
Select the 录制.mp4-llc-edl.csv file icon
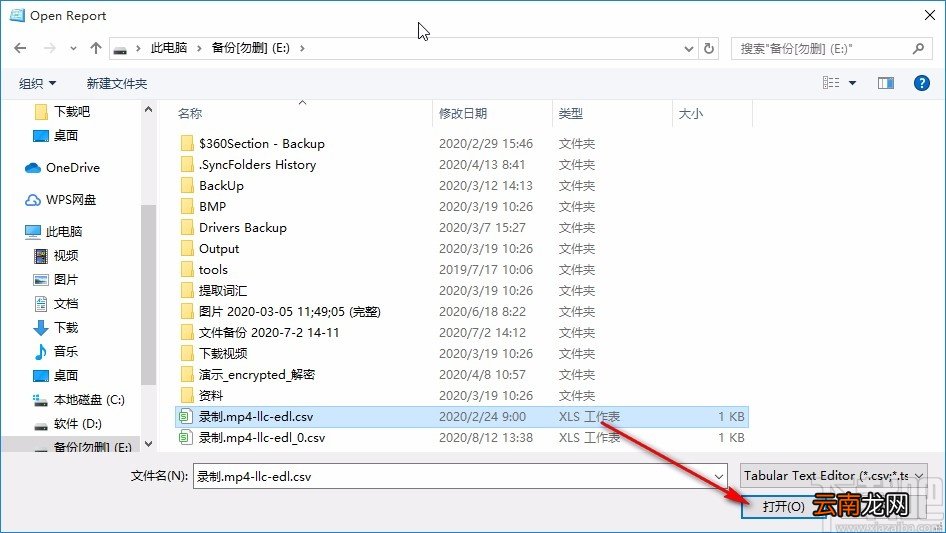(x=186, y=417)
